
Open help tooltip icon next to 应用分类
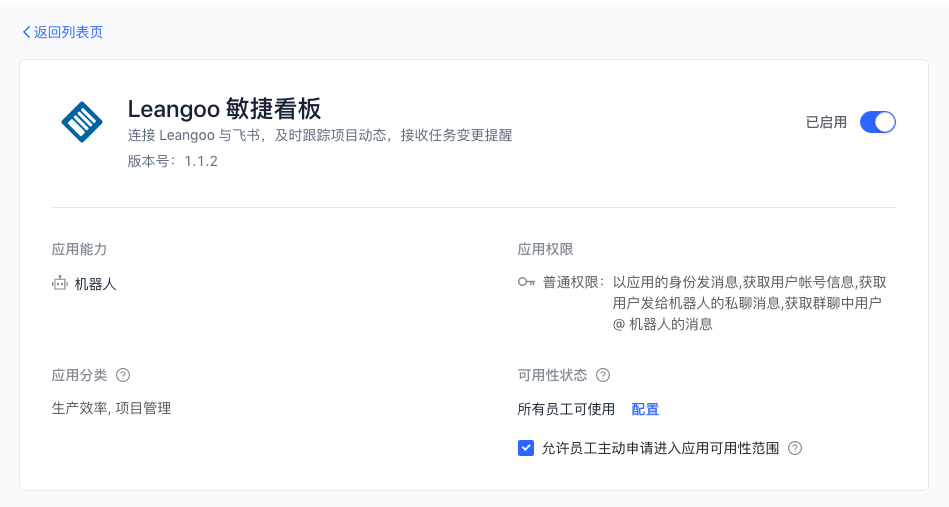(x=123, y=376)
